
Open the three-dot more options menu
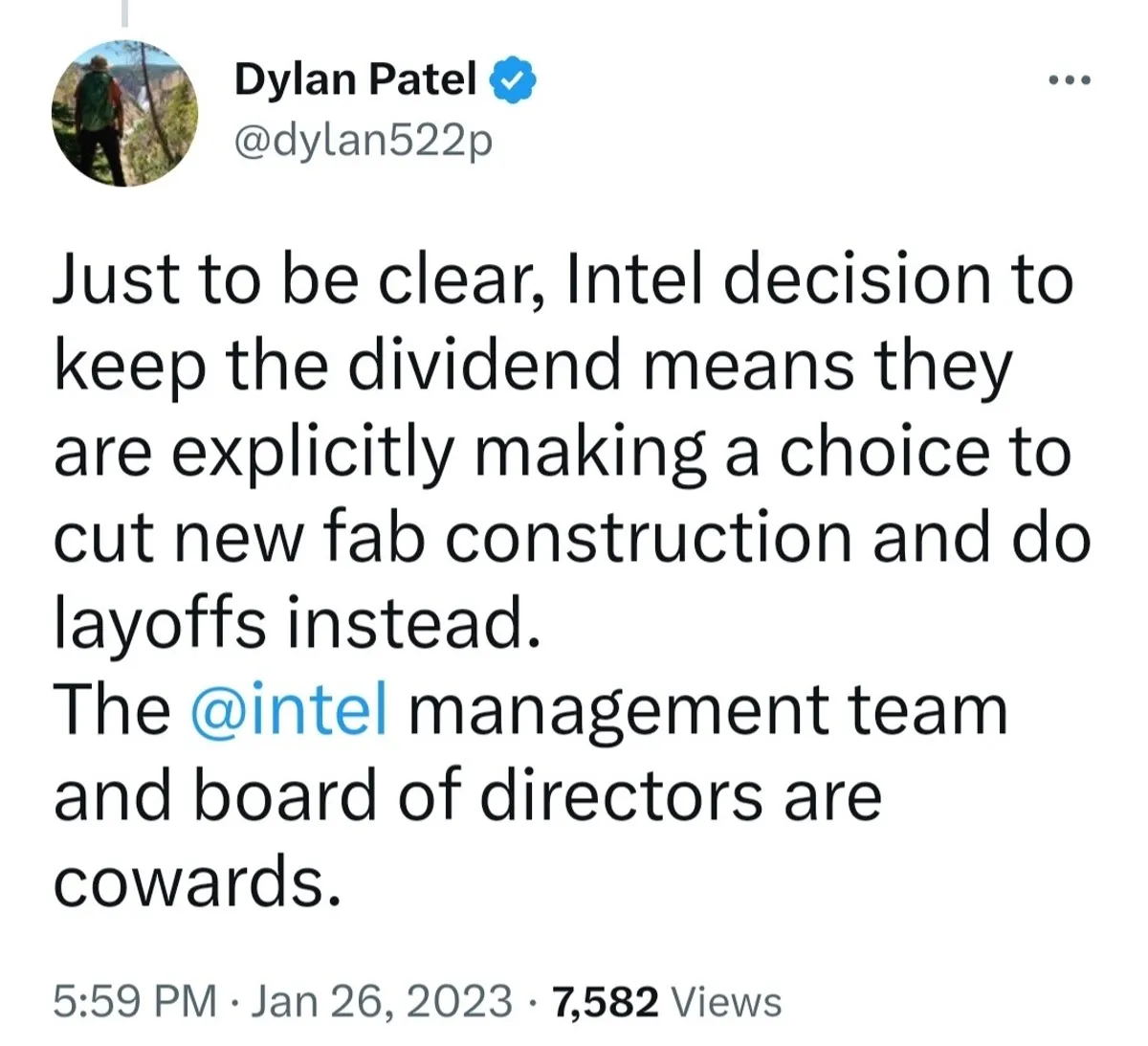(1069, 81)
